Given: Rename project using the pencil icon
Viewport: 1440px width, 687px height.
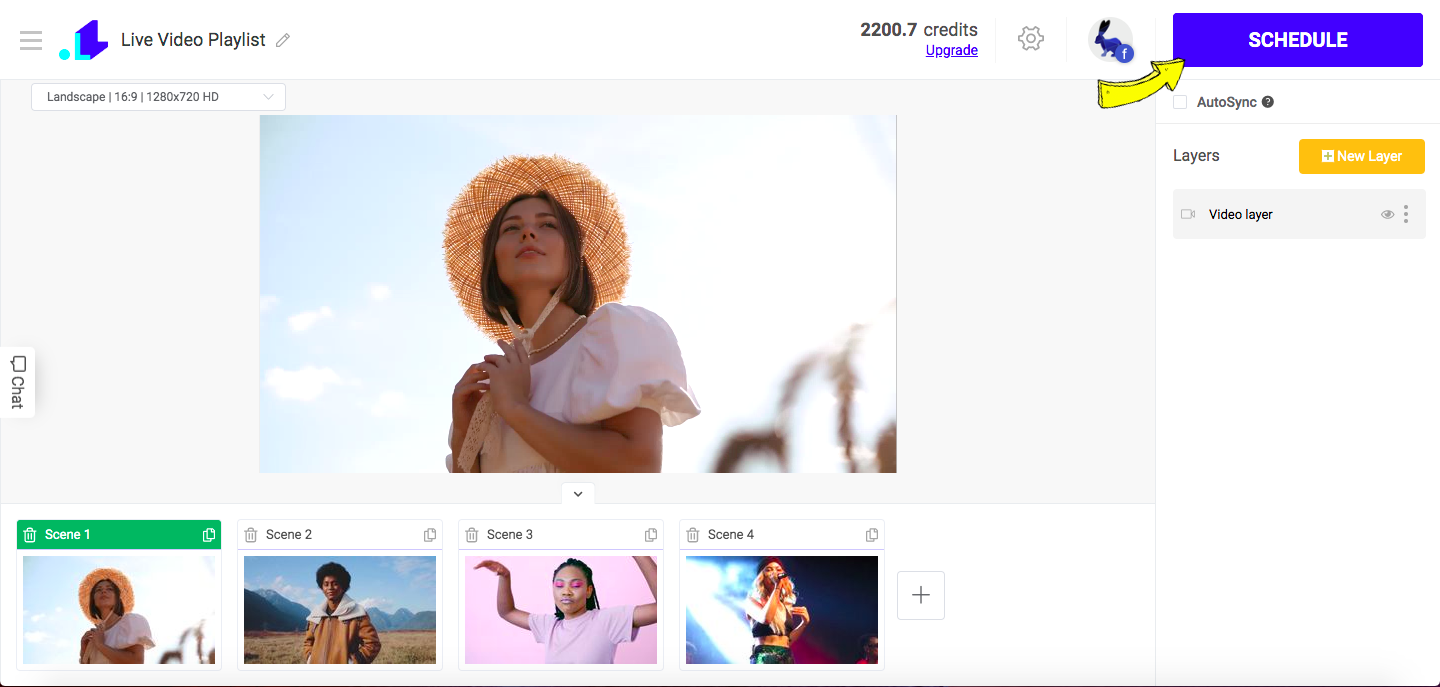Looking at the screenshot, I should (x=282, y=40).
